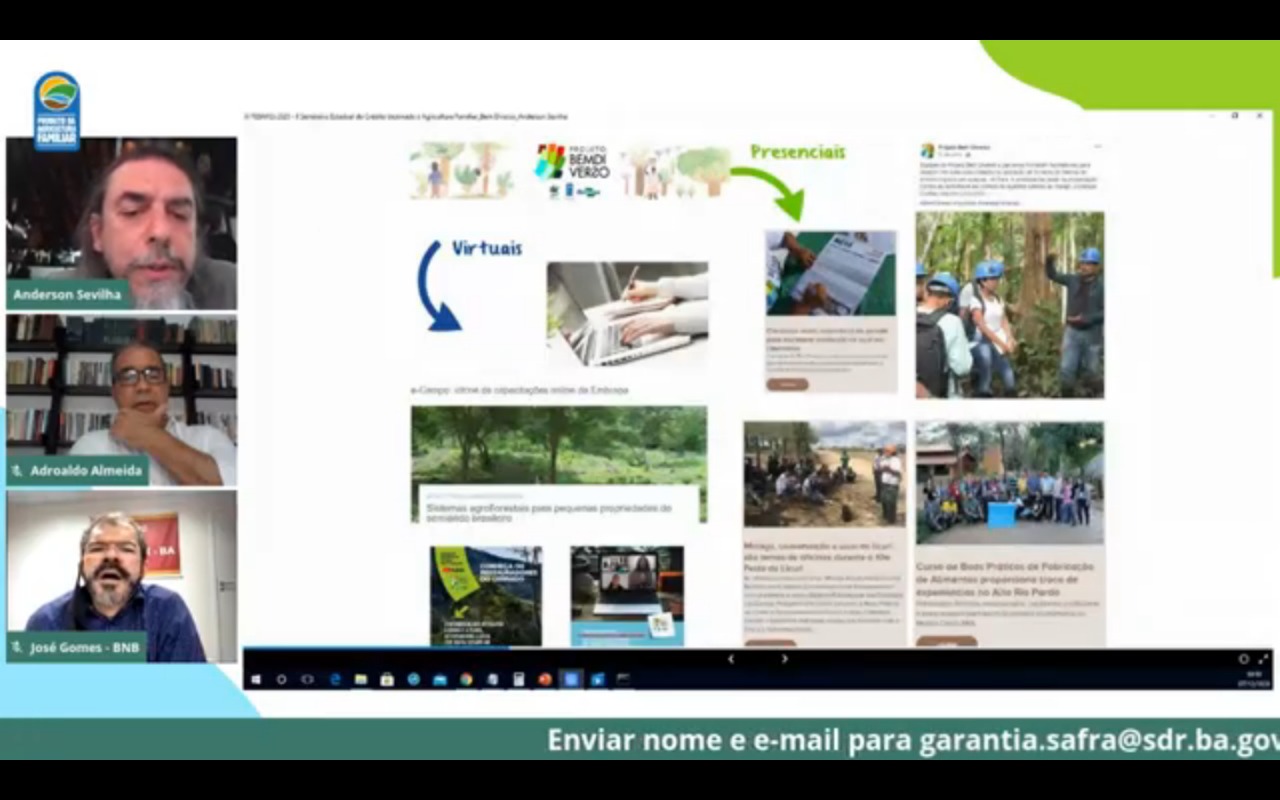1280x800 pixels.
Task: Click the Cortana circle icon in taskbar
Action: 282,679
